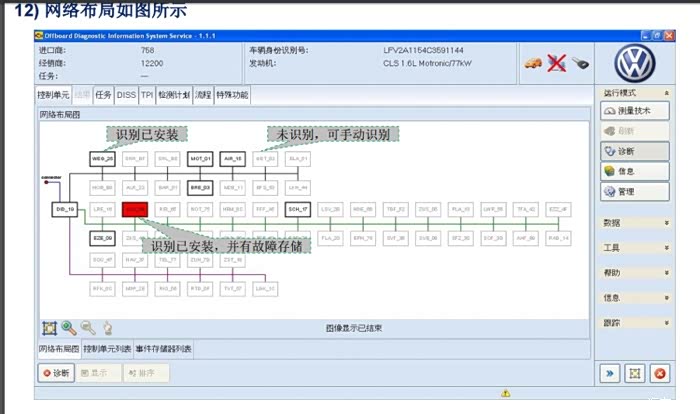Open the 测量技术 measurement mode

click(x=635, y=111)
